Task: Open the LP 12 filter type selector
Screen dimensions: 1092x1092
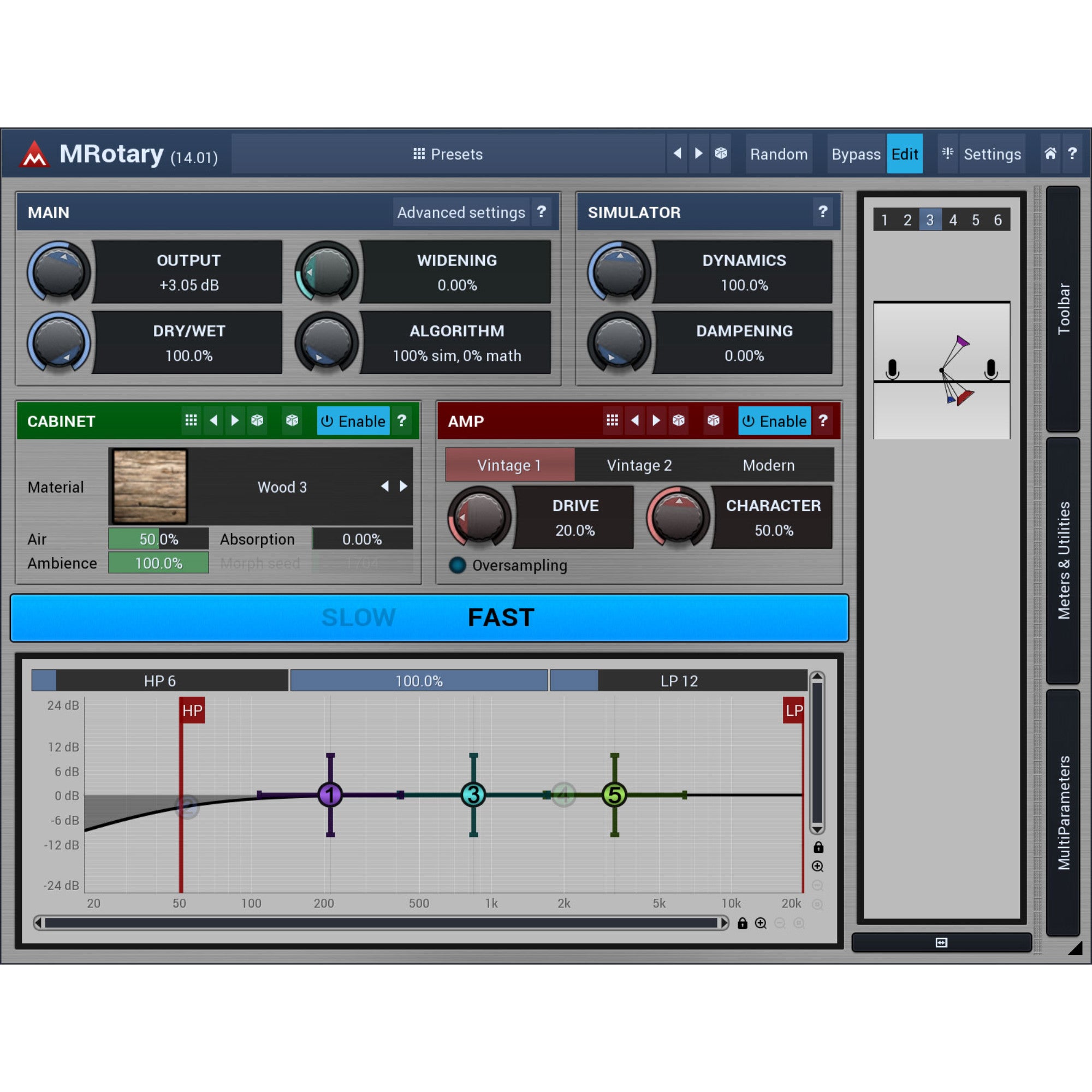Action: click(679, 680)
